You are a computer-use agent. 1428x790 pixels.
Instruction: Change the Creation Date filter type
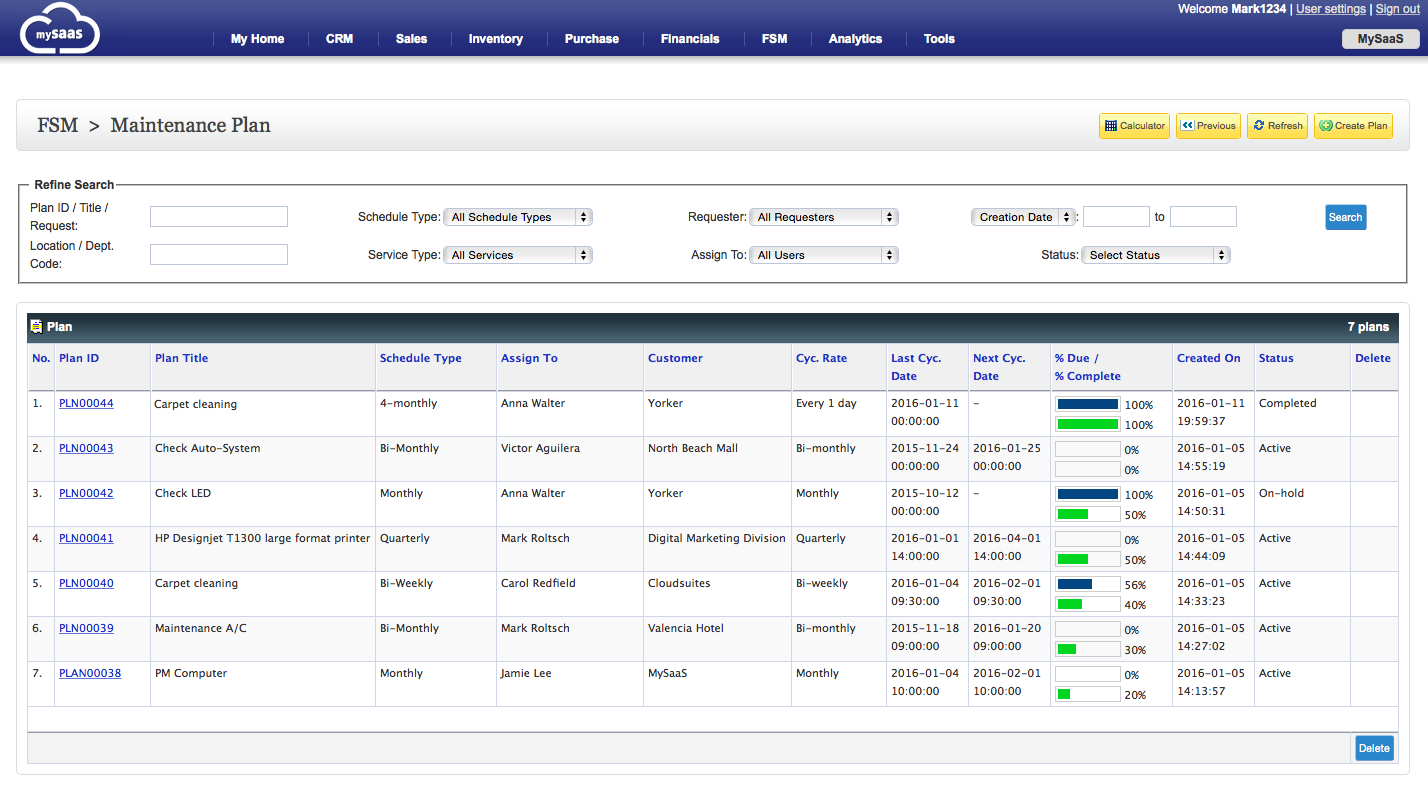[1023, 217]
